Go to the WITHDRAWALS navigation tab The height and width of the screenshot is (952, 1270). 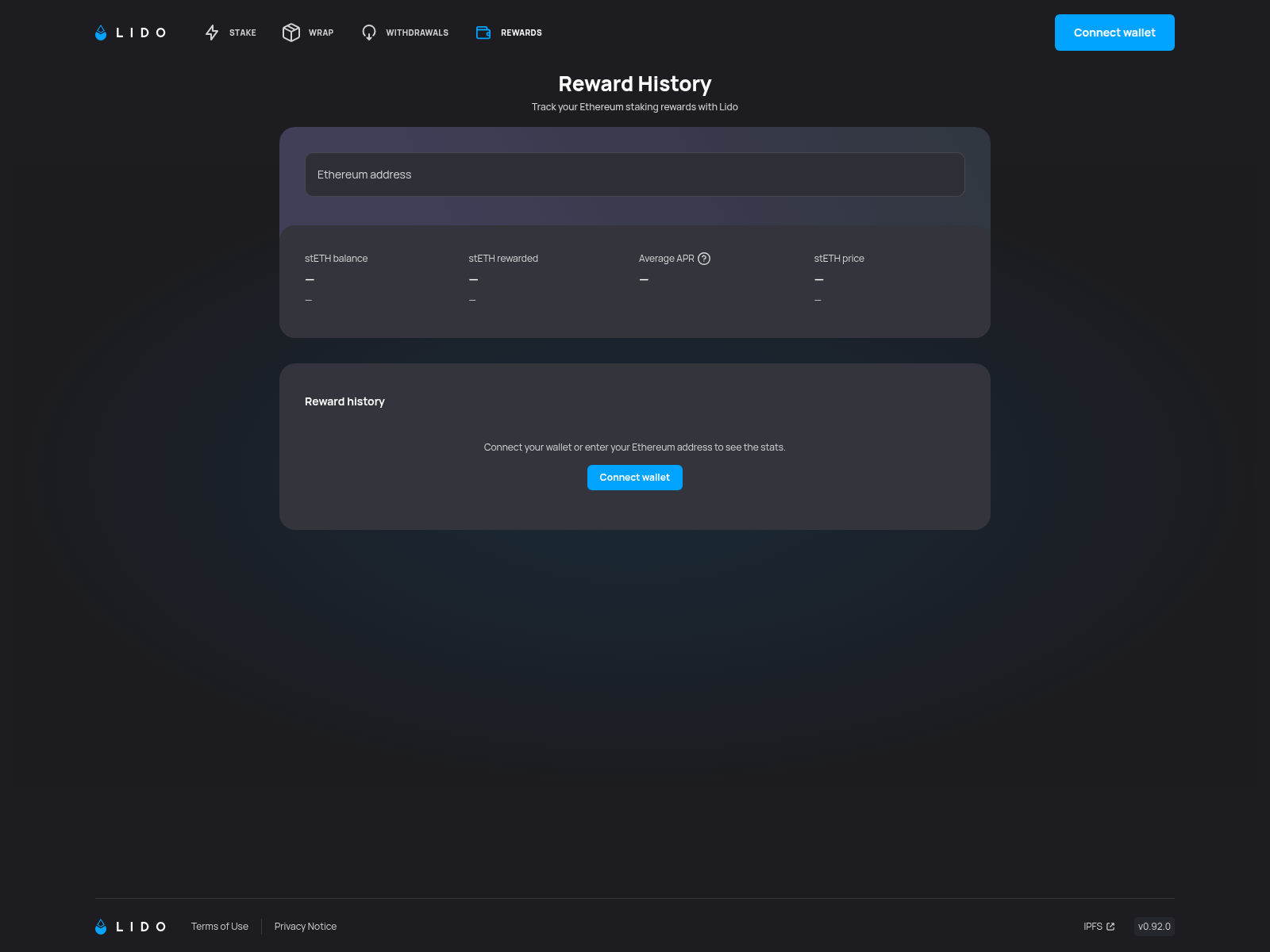point(405,33)
